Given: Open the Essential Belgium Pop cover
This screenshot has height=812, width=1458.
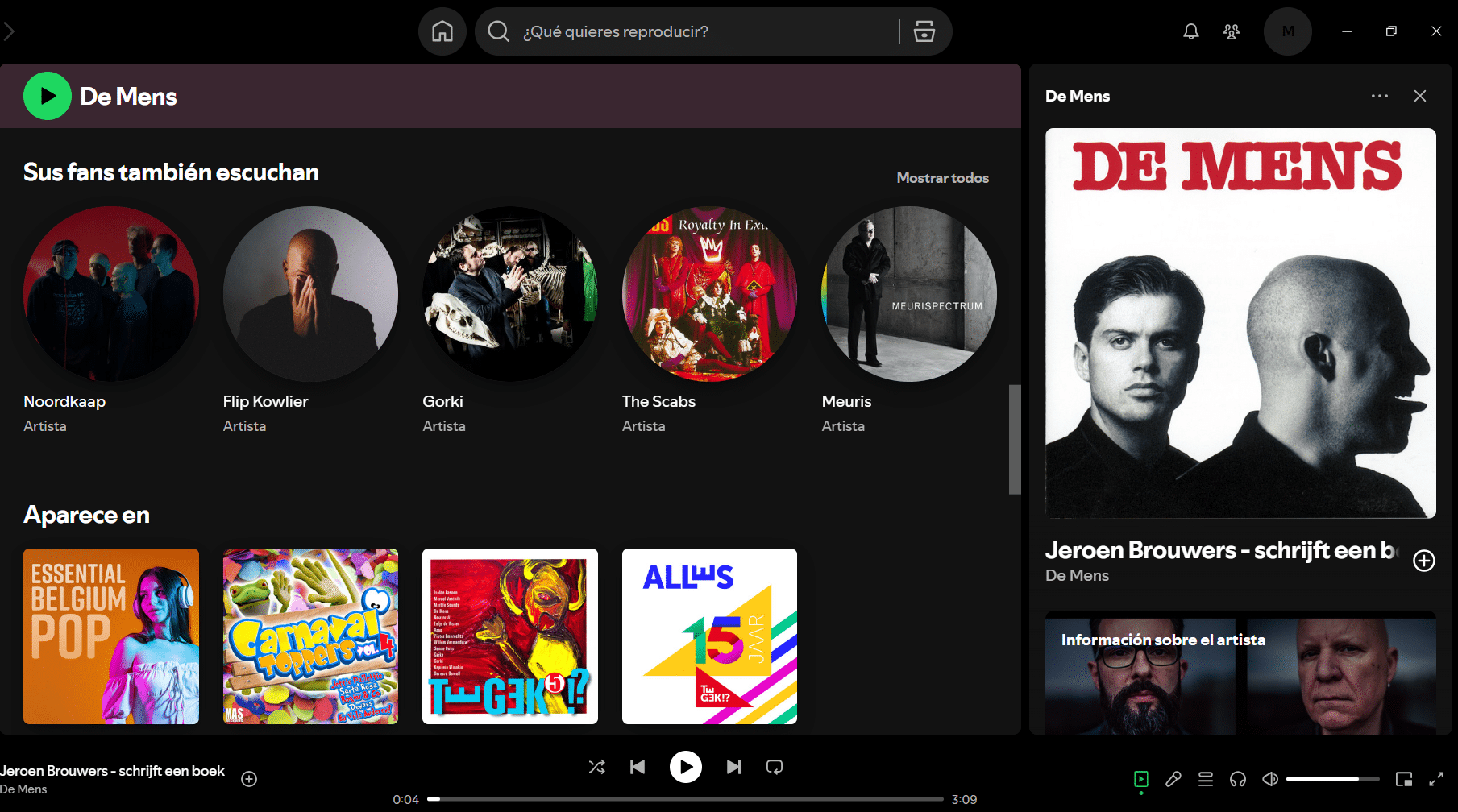Looking at the screenshot, I should point(111,636).
